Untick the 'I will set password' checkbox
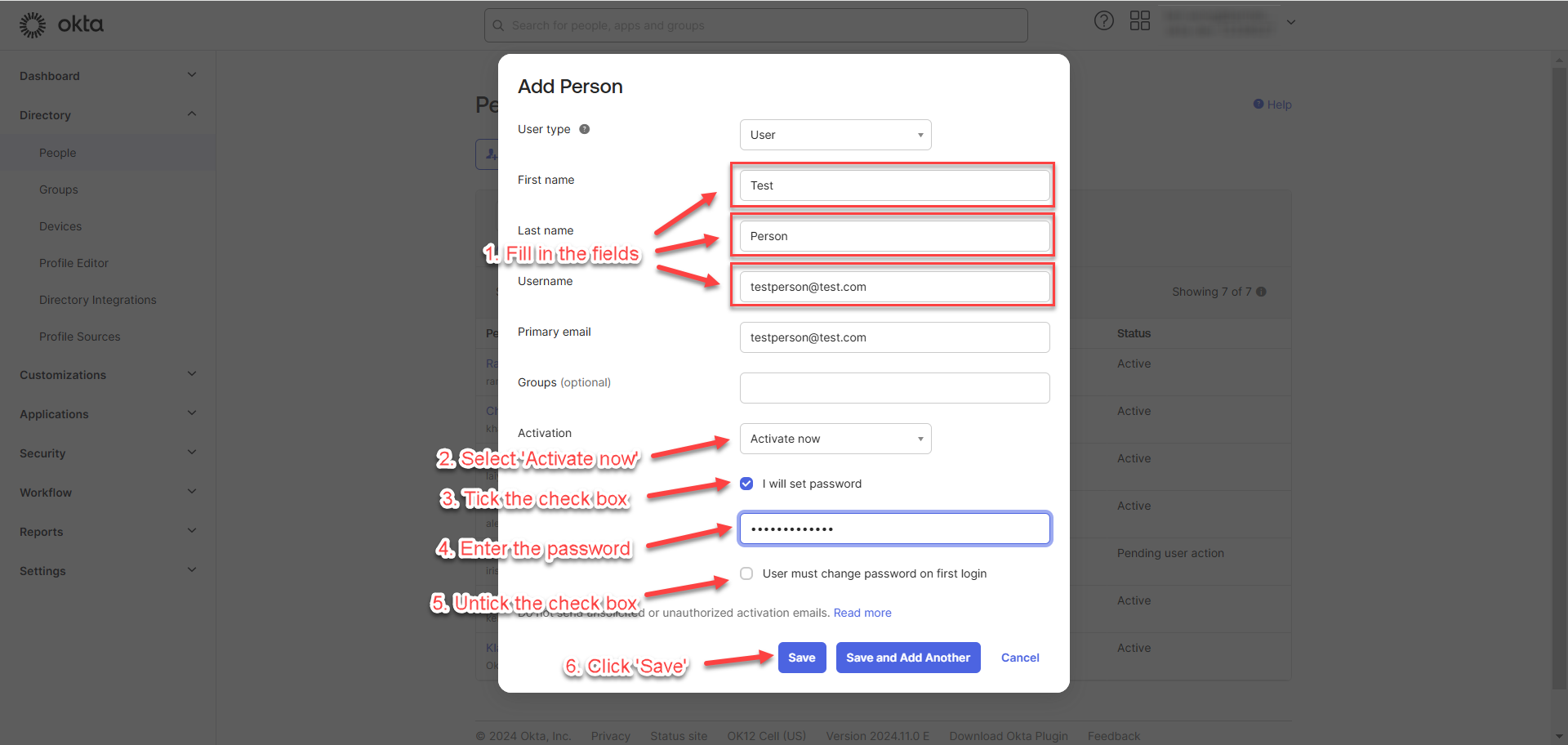Viewport: 1568px width, 745px height. tap(746, 484)
